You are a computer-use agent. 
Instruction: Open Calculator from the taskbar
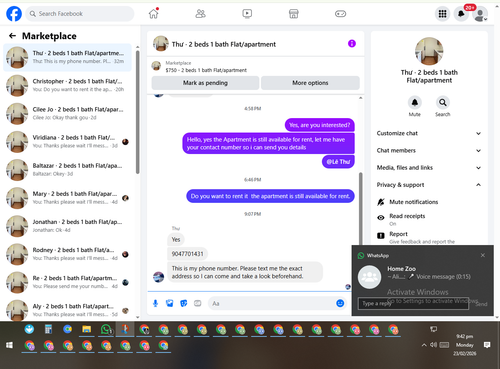(48, 329)
